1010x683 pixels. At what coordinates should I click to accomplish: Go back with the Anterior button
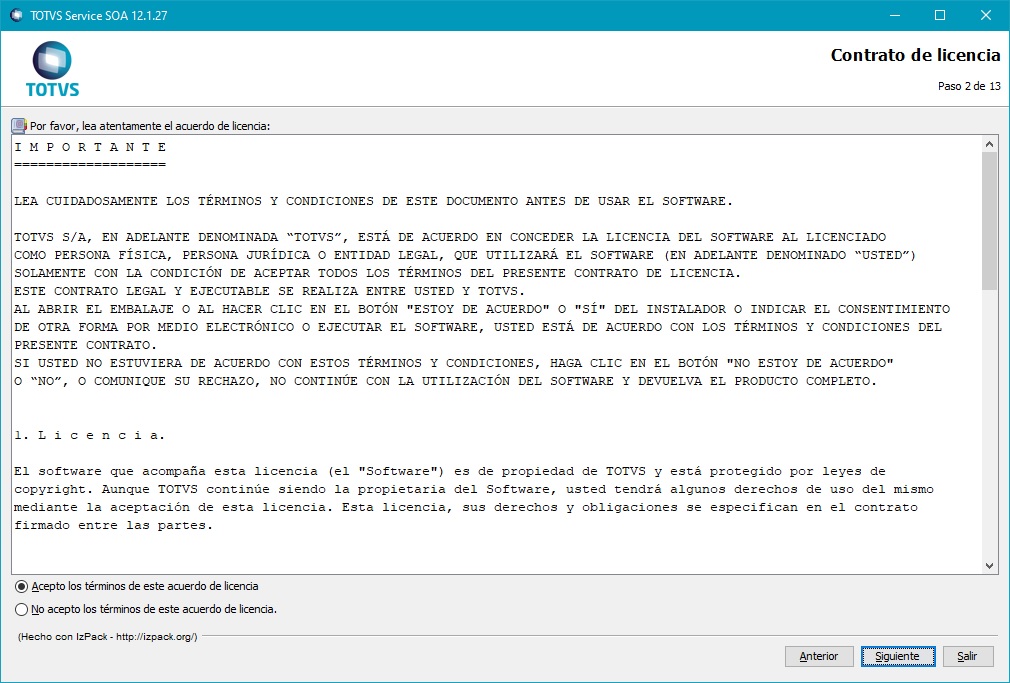pos(819,656)
